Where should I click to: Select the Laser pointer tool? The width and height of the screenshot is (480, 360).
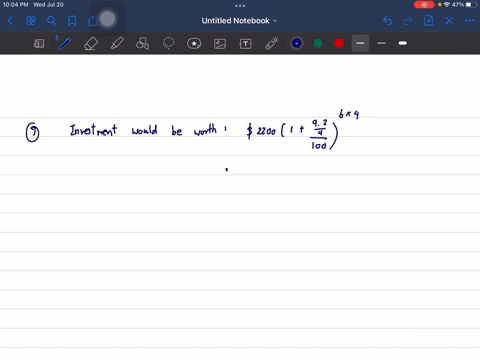(x=271, y=43)
